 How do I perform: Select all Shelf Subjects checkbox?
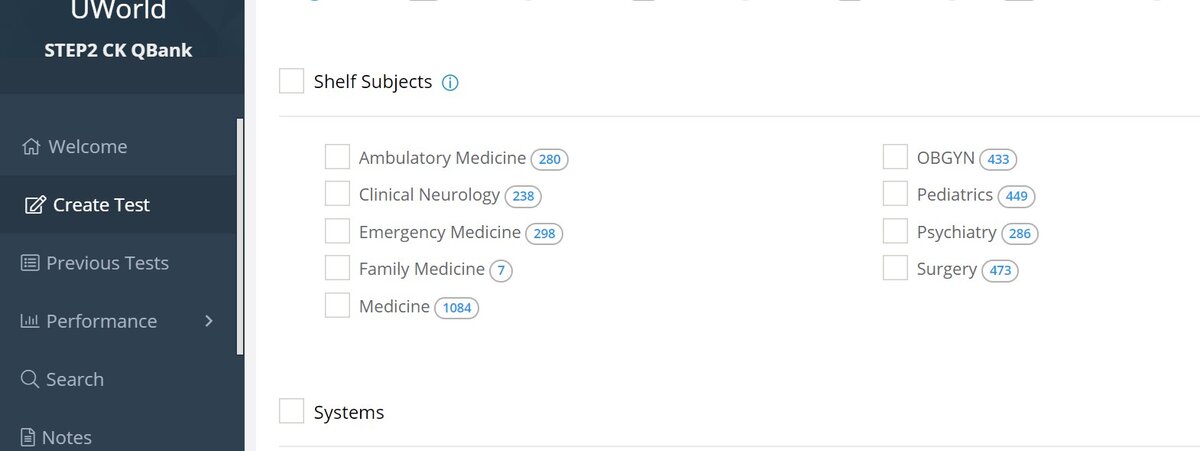pos(291,81)
